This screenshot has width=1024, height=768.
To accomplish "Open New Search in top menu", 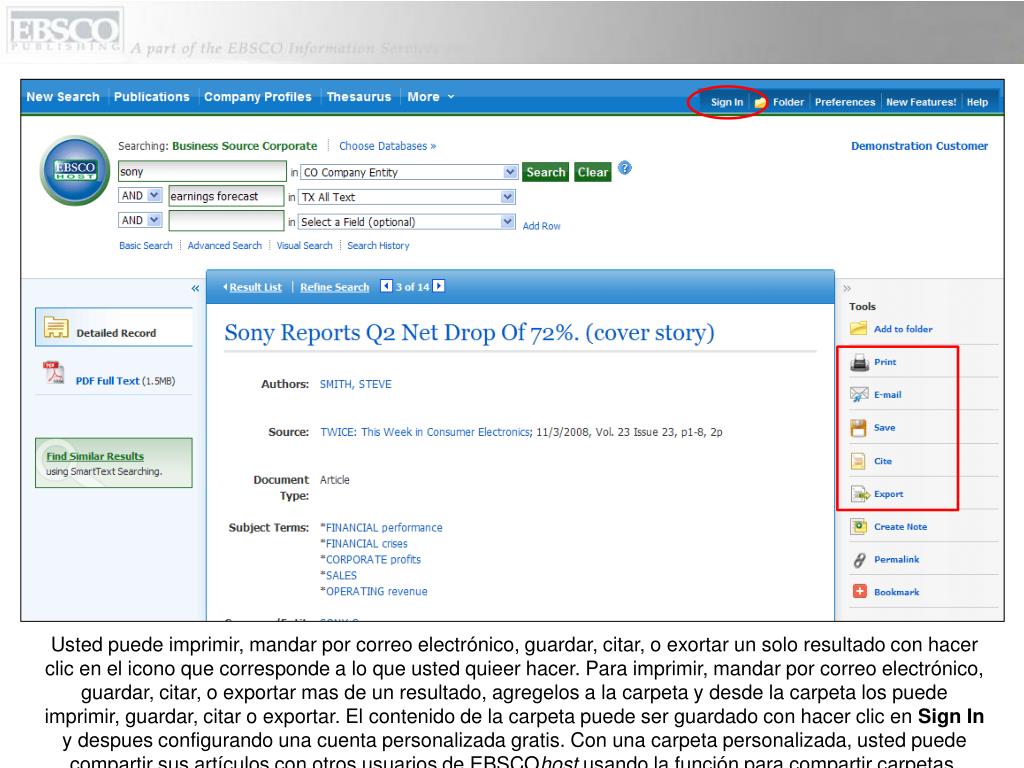I will click(63, 97).
